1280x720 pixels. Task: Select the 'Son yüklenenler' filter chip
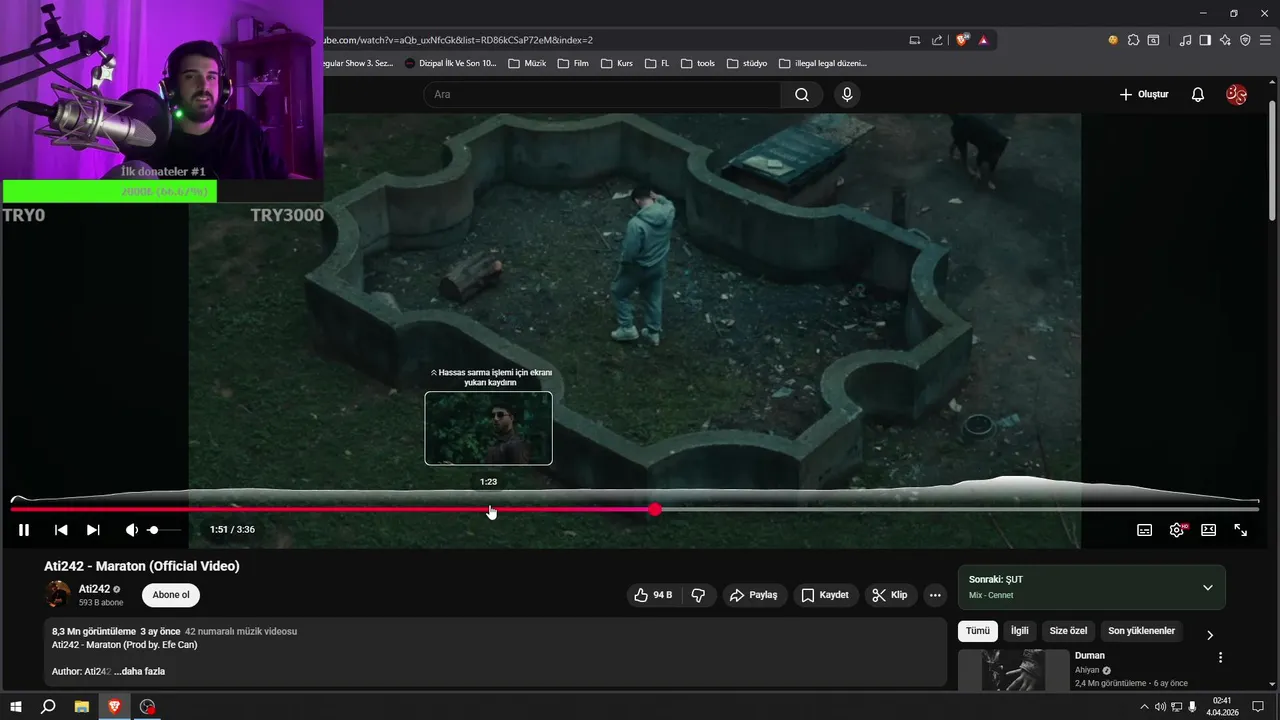1141,631
